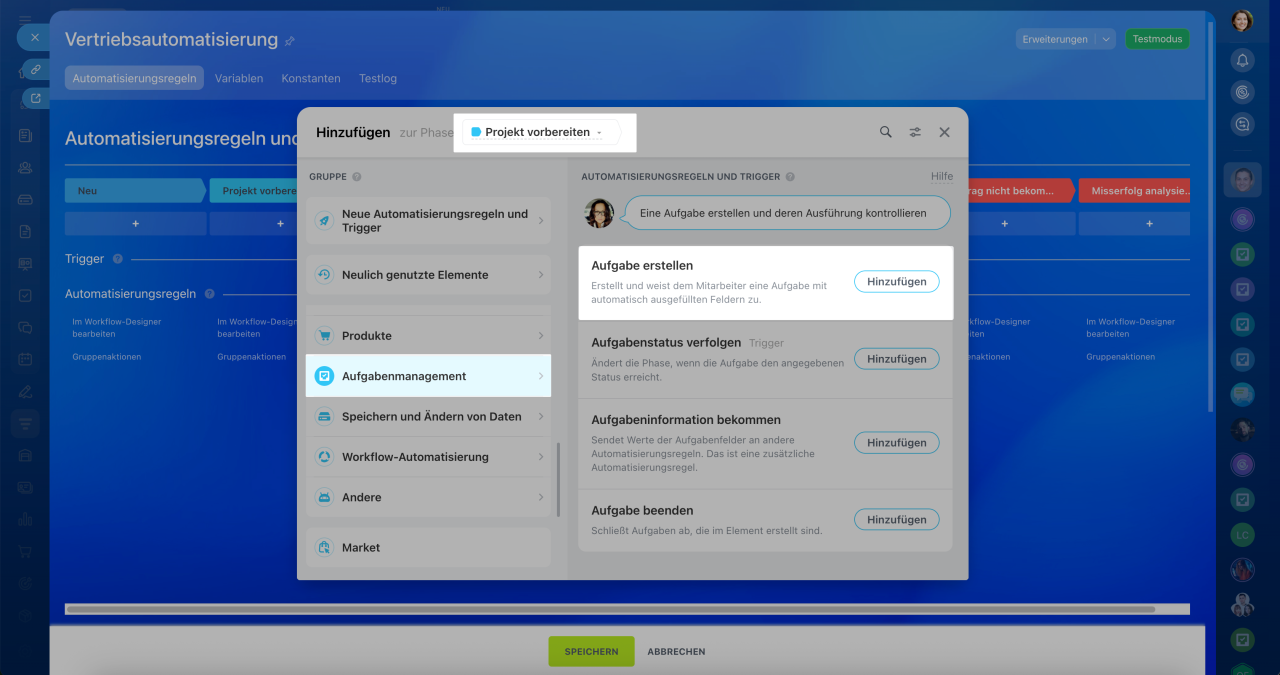Click the history icon of Neulich genutzte Elemente

tap(324, 274)
